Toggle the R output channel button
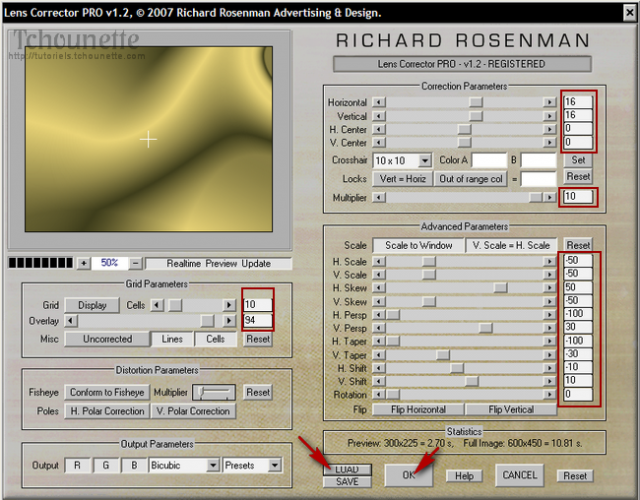This screenshot has height=500, width=640. 78,465
